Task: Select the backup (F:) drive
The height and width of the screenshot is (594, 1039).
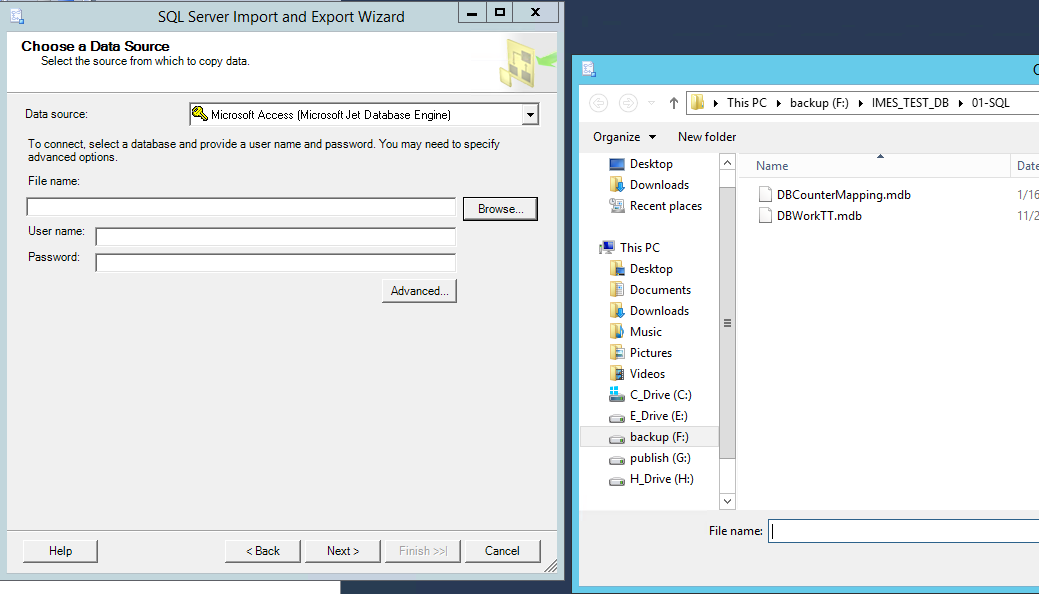Action: 659,437
